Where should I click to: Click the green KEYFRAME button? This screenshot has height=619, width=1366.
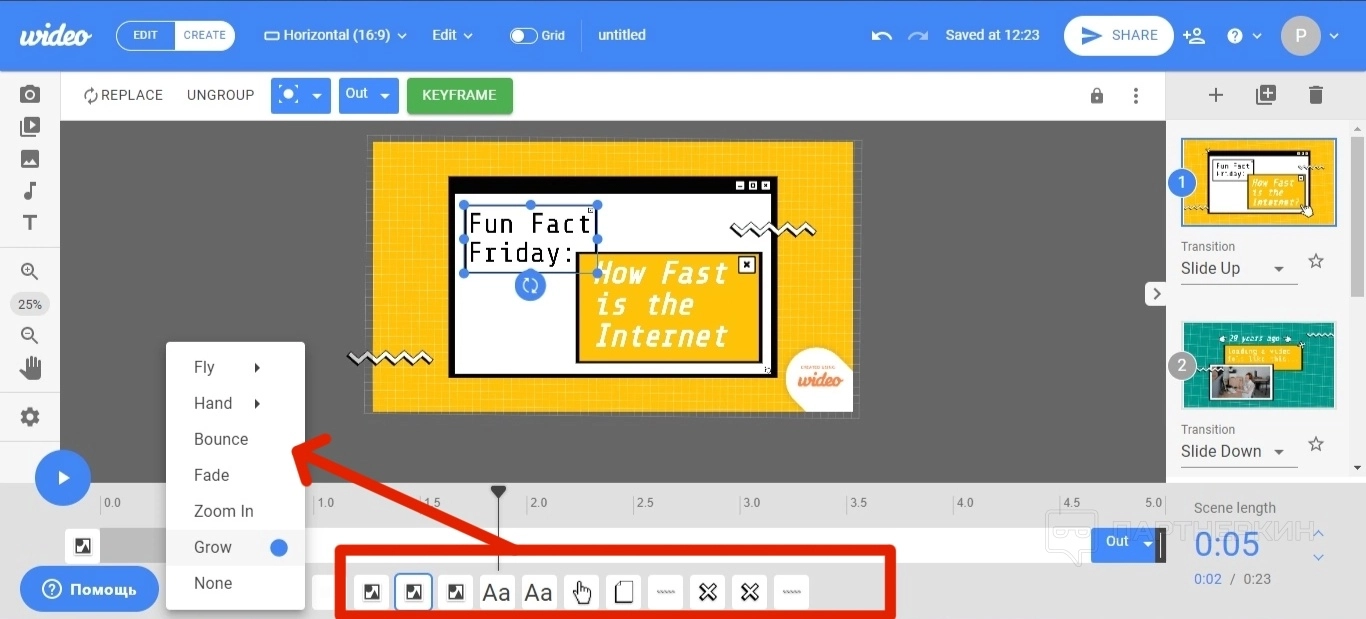(459, 95)
